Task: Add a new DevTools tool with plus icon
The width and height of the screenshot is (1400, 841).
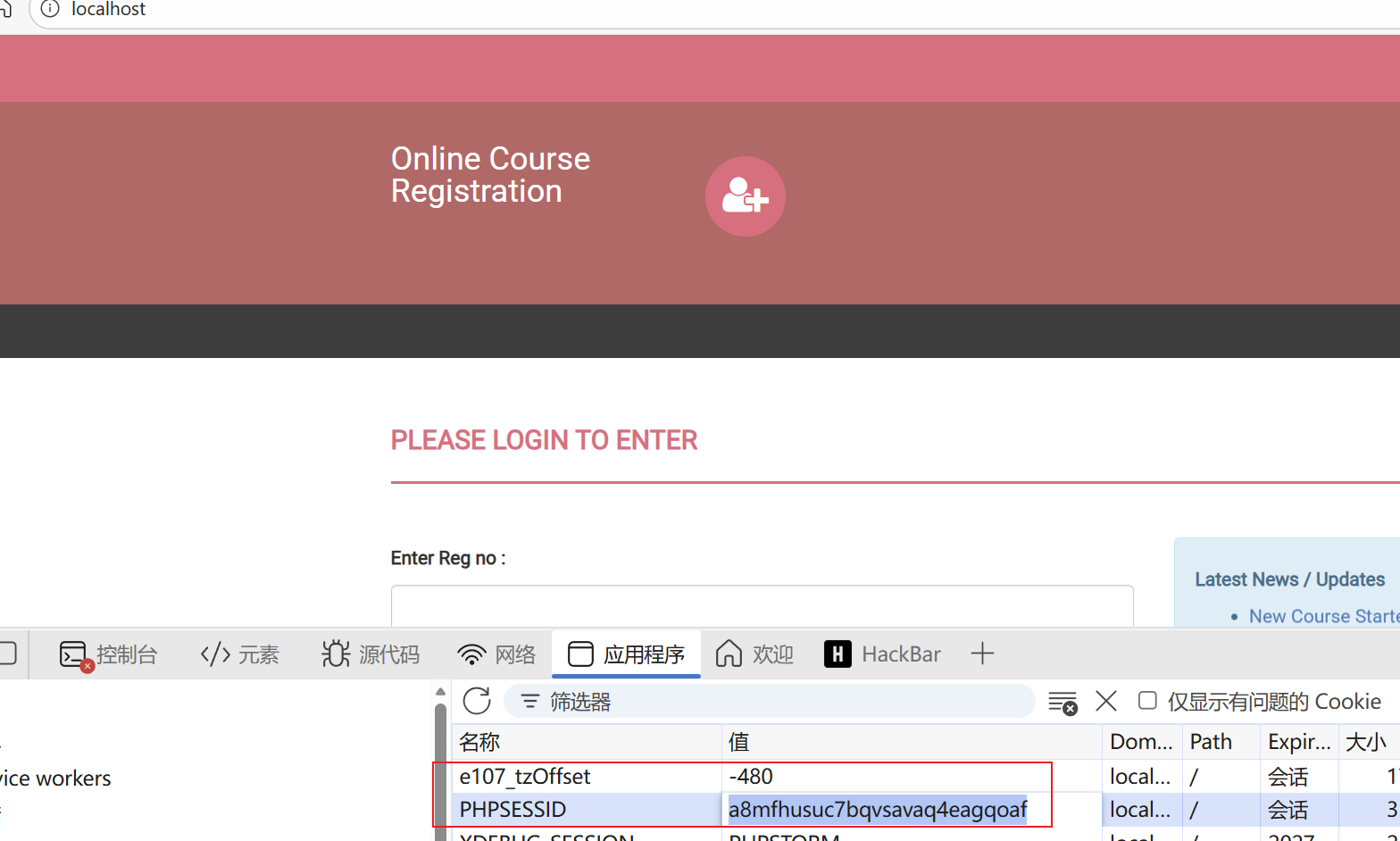Action: [982, 654]
